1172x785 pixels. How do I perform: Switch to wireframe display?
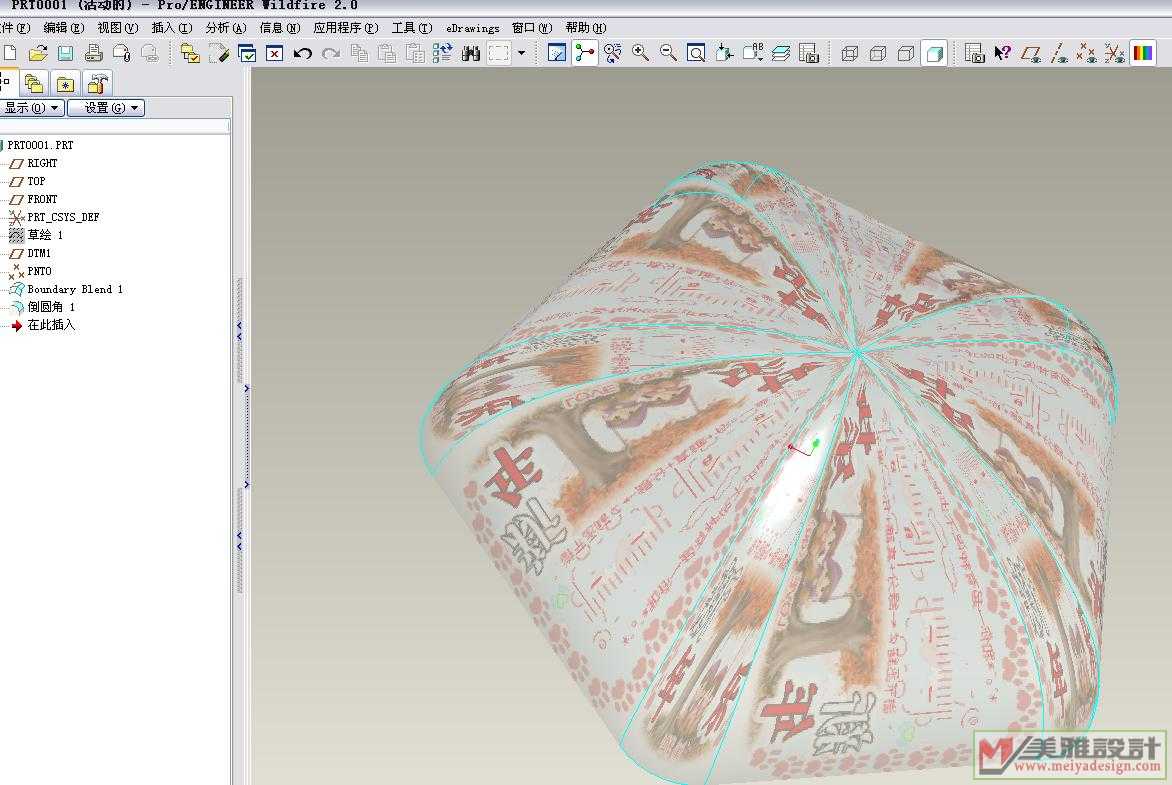[850, 53]
